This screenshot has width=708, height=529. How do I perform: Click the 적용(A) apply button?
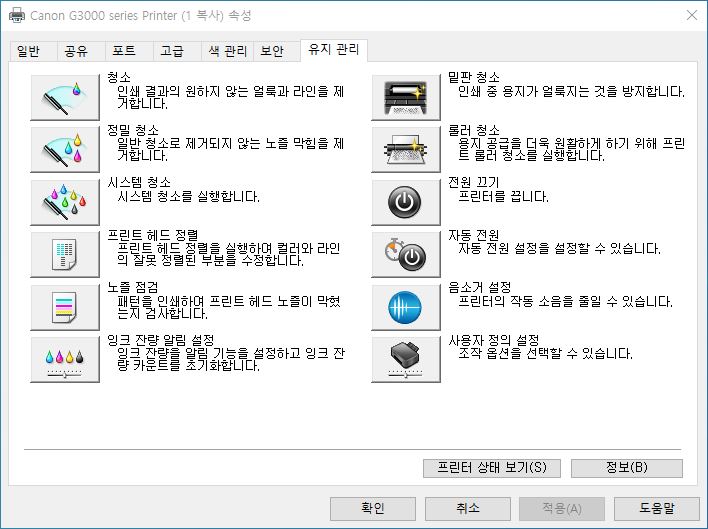coord(562,509)
